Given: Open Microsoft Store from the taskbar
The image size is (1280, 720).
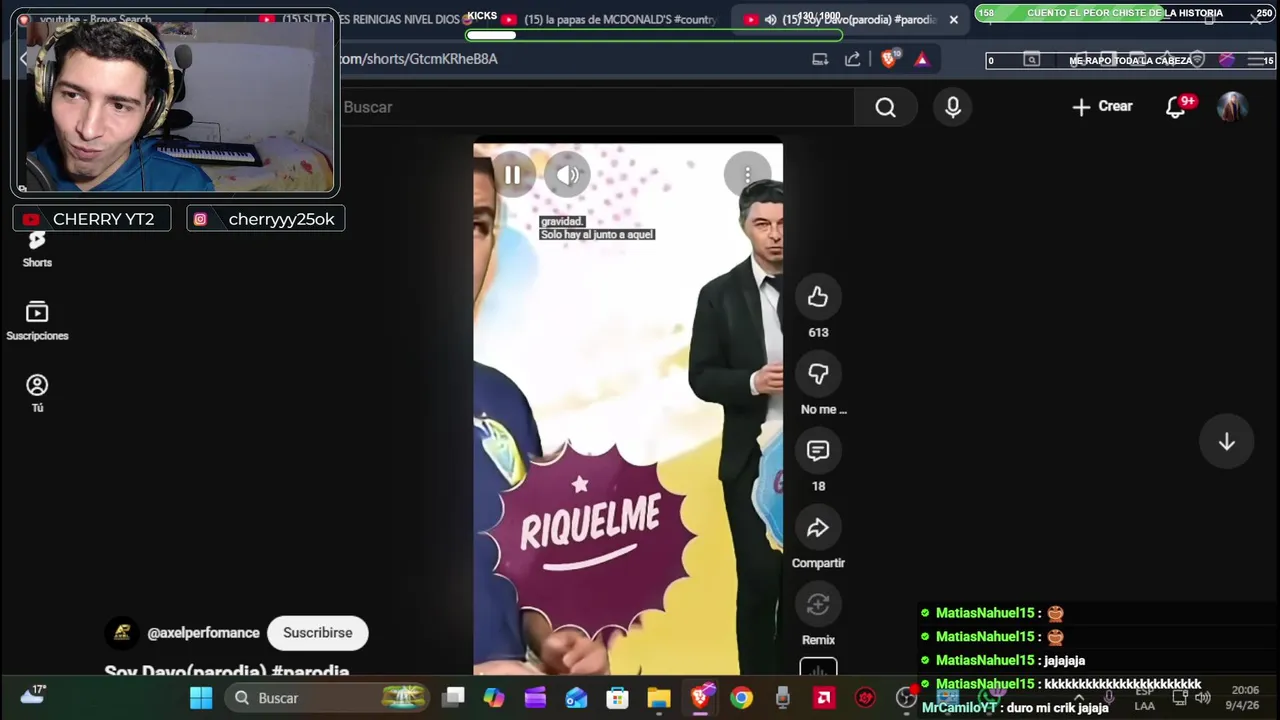Looking at the screenshot, I should [617, 698].
